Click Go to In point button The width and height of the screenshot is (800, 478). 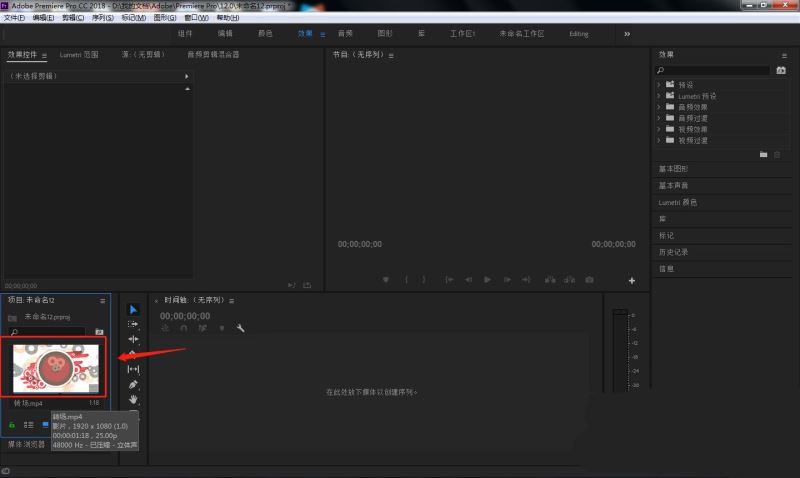point(449,280)
